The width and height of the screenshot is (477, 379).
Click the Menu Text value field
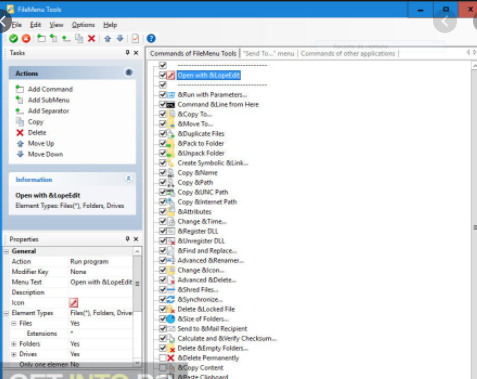(x=101, y=282)
